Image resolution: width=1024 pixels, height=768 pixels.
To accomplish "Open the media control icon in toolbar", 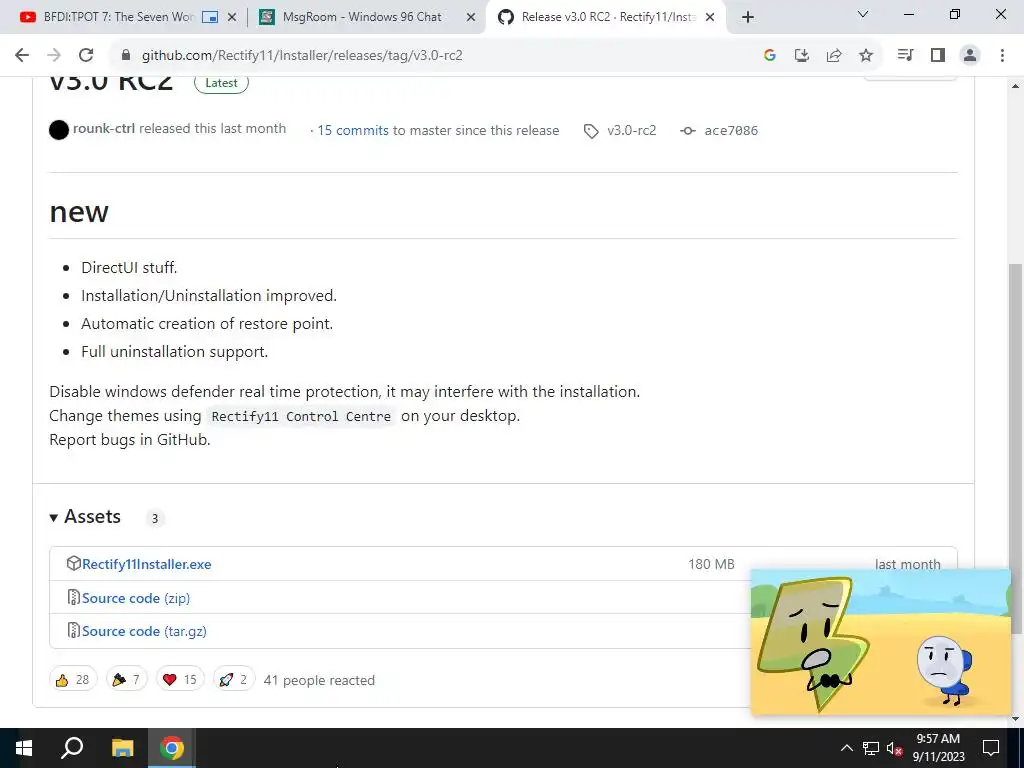I will tap(905, 56).
